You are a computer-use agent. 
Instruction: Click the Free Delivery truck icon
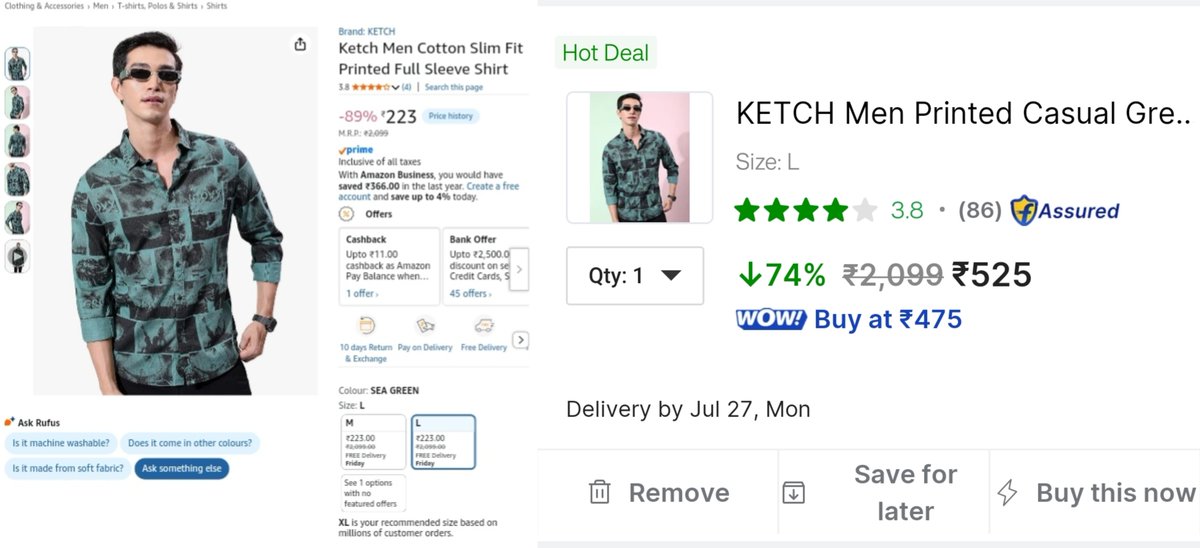point(483,325)
